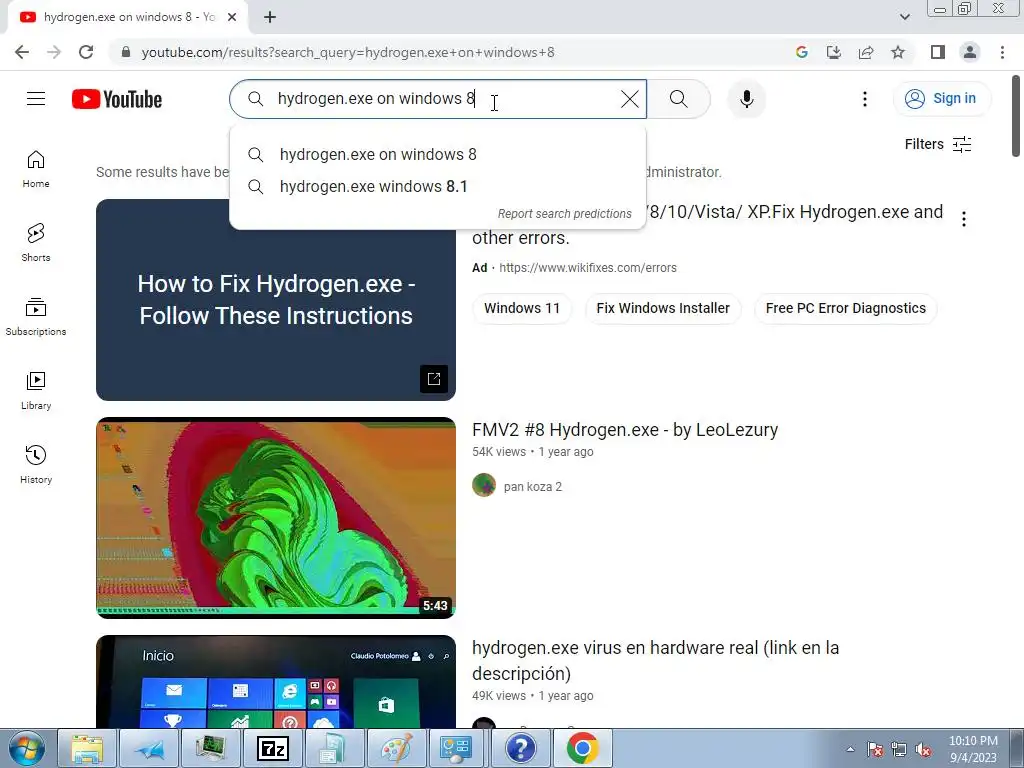This screenshot has width=1024, height=768.
Task: Go to Home in sidebar
Action: pyautogui.click(x=36, y=169)
